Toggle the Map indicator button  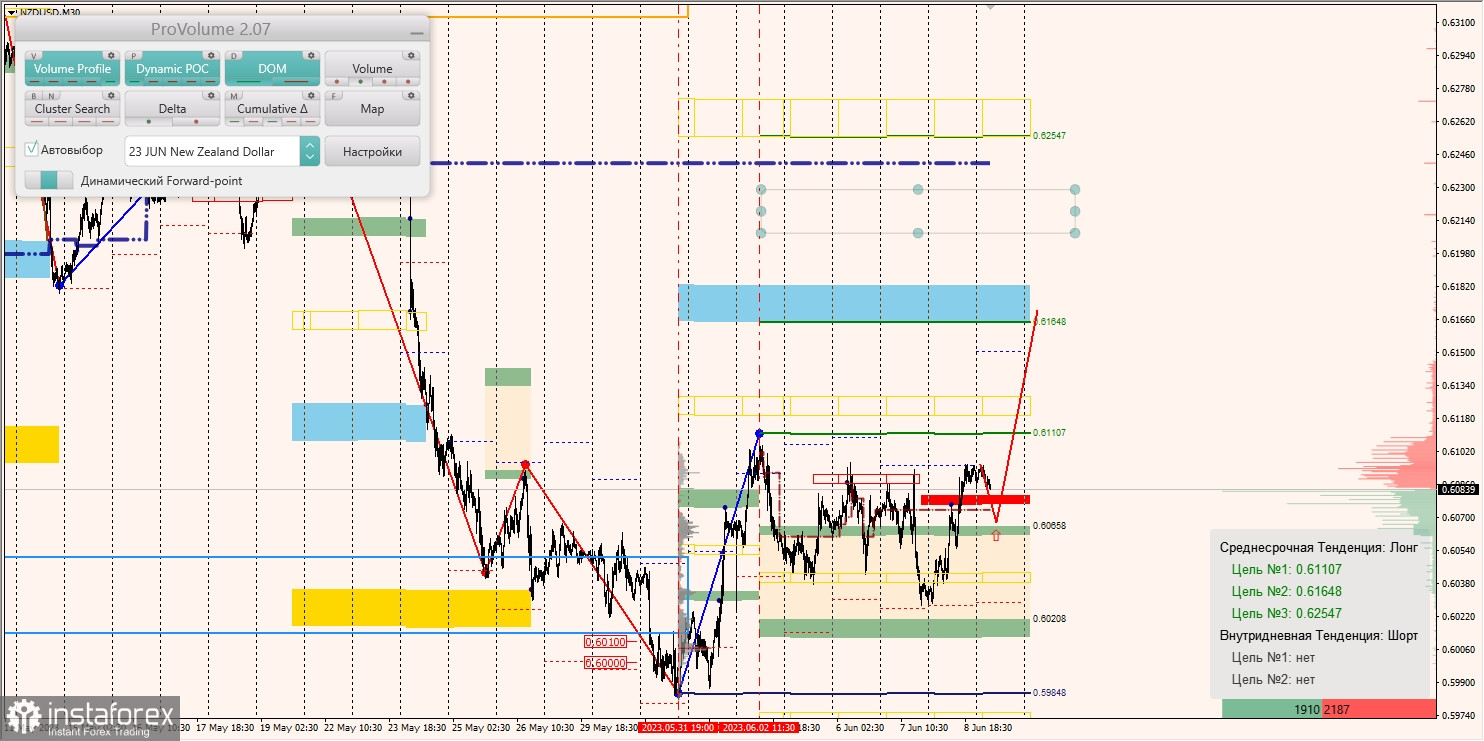(x=372, y=108)
